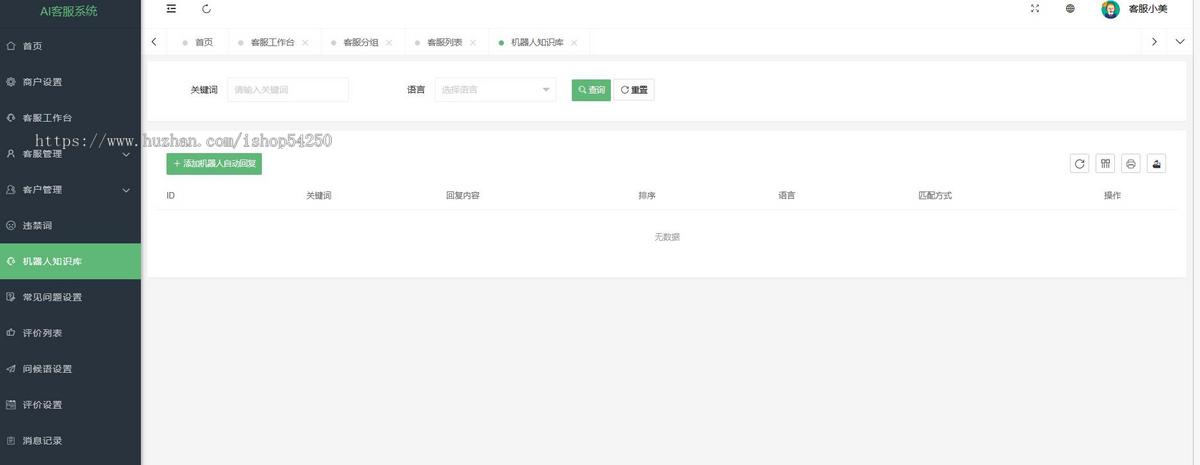
Task: Click the export table icon
Action: (x=1157, y=164)
